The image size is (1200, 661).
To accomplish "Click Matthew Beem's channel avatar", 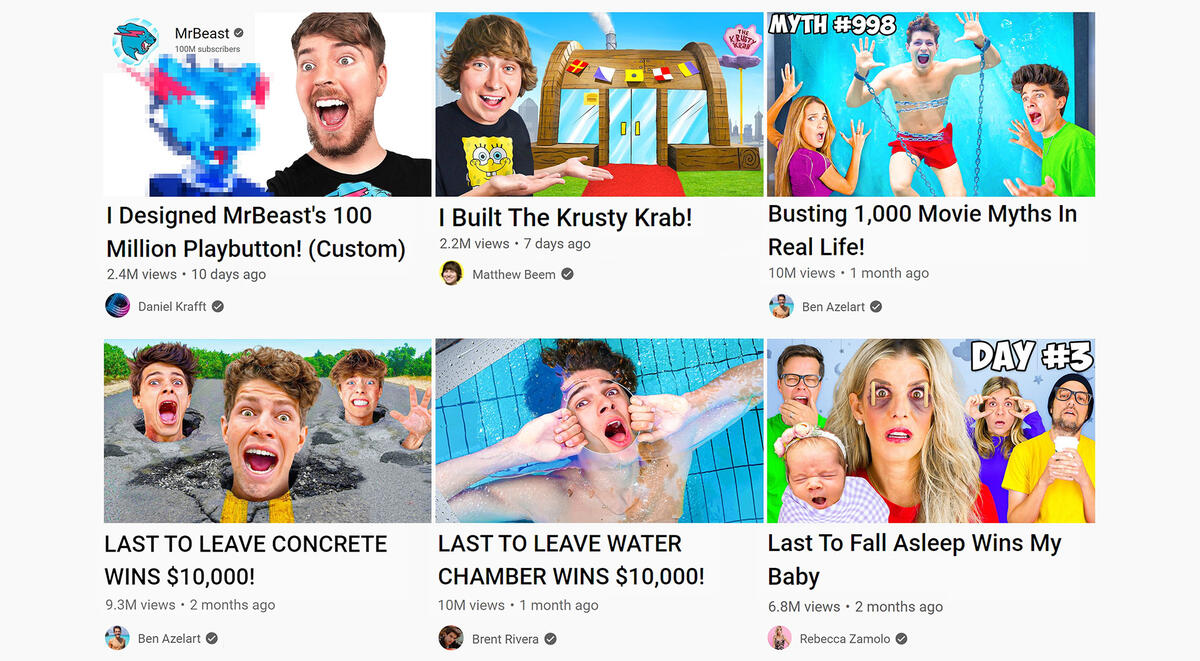I will pyautogui.click(x=452, y=274).
